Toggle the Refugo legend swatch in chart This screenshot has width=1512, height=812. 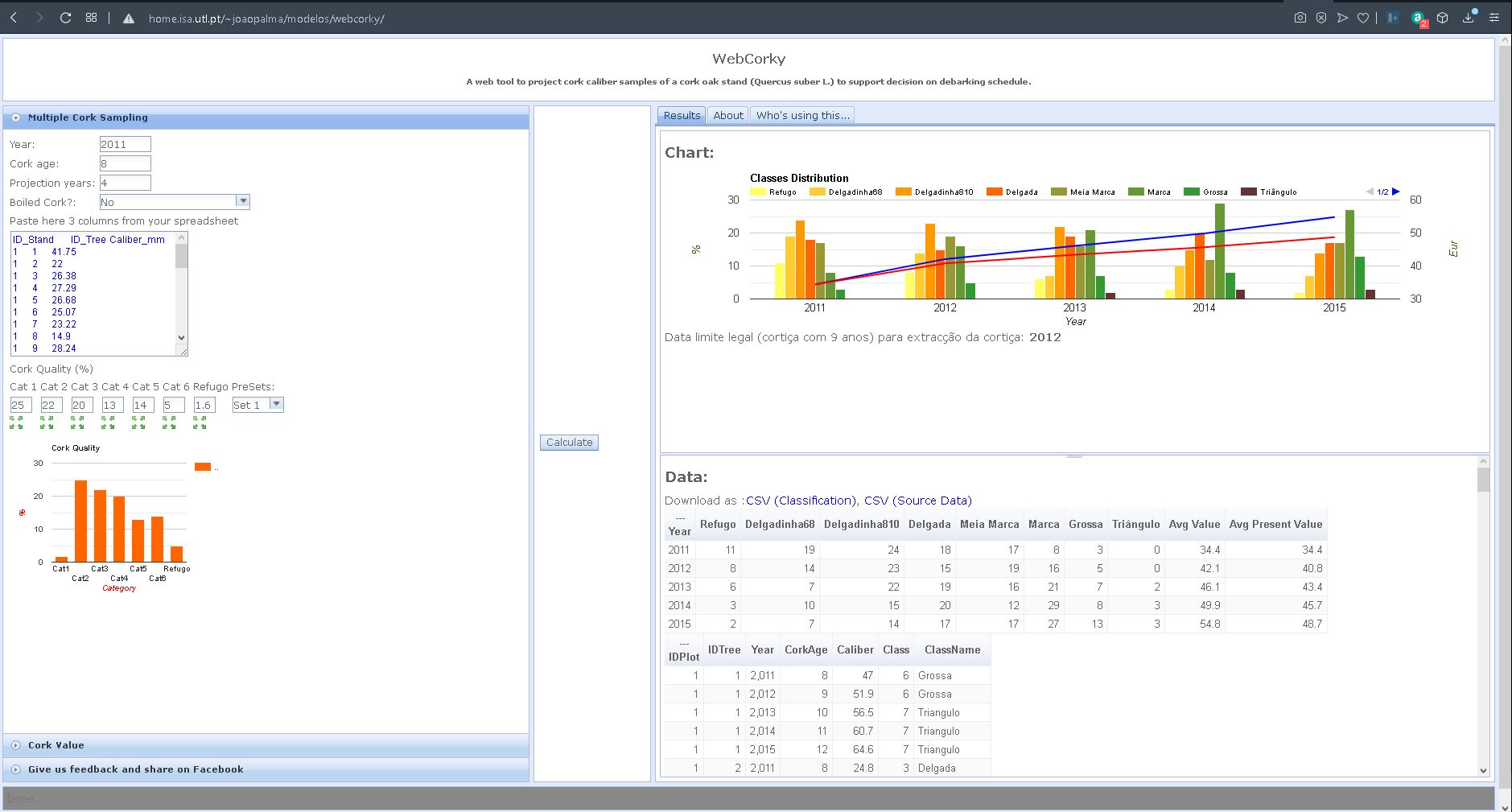pyautogui.click(x=757, y=192)
